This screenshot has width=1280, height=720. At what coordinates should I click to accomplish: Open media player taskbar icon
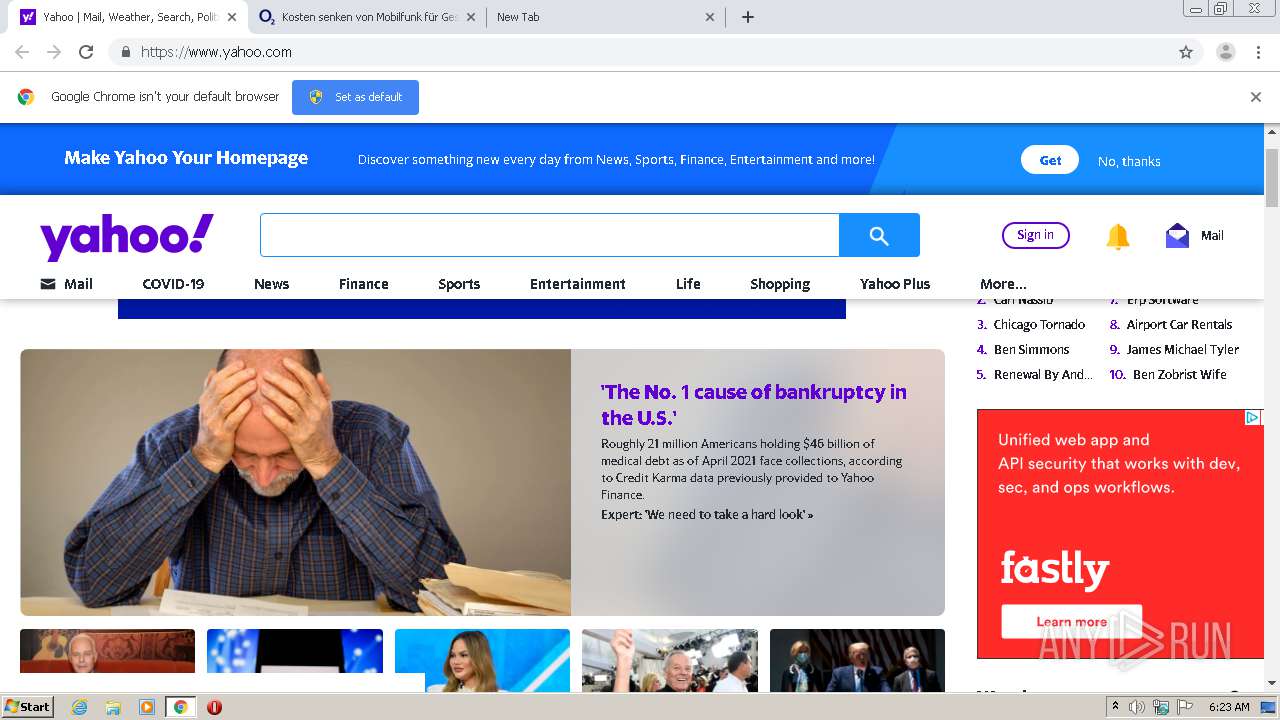coord(147,707)
